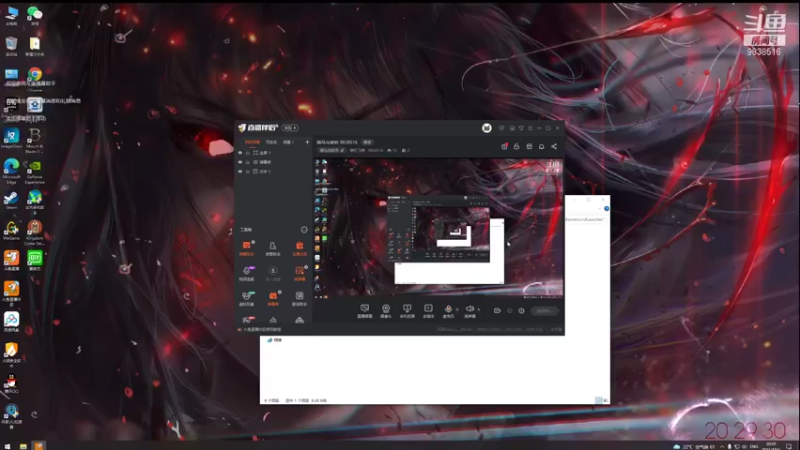Image resolution: width=800 pixels, height=450 pixels.
Task: Open the settings gear next to start button
Action: click(521, 311)
